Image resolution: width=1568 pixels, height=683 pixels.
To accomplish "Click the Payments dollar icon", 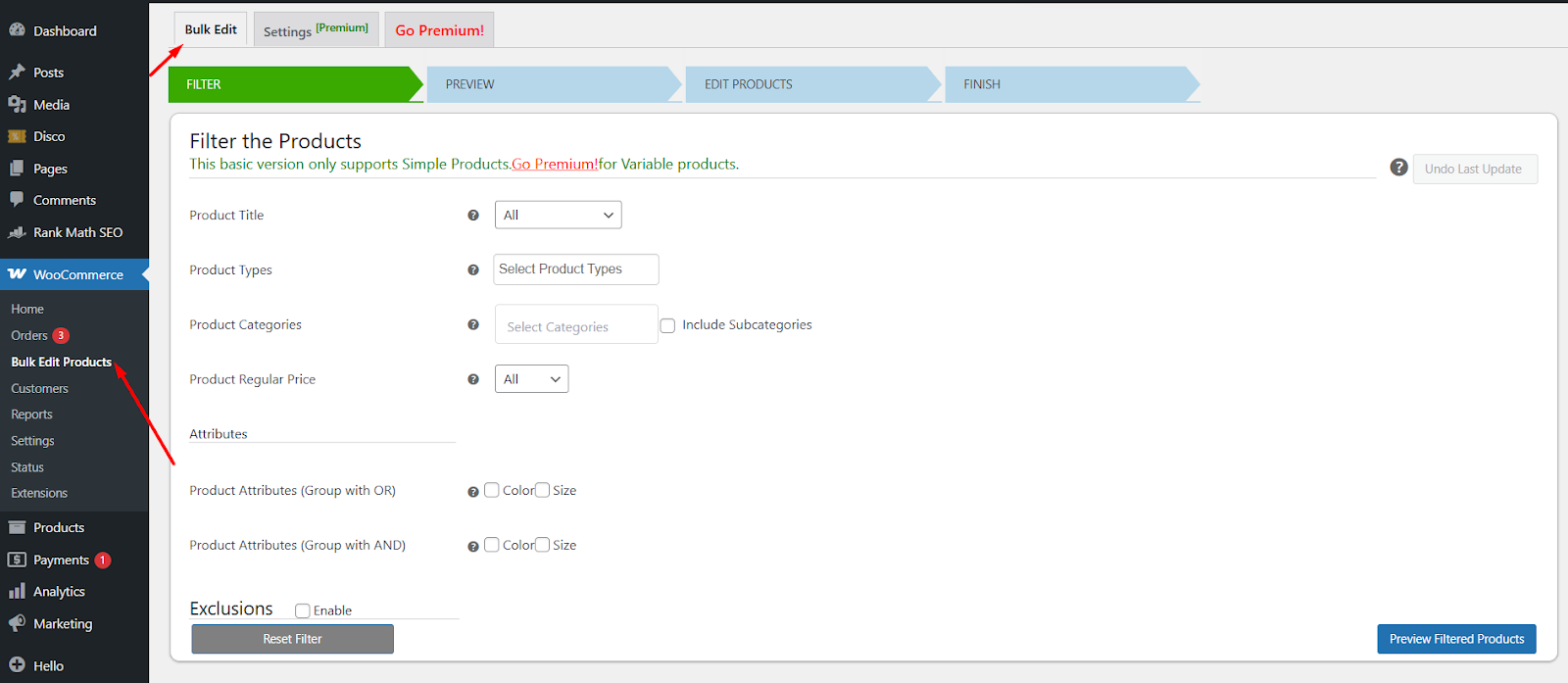I will pyautogui.click(x=17, y=560).
